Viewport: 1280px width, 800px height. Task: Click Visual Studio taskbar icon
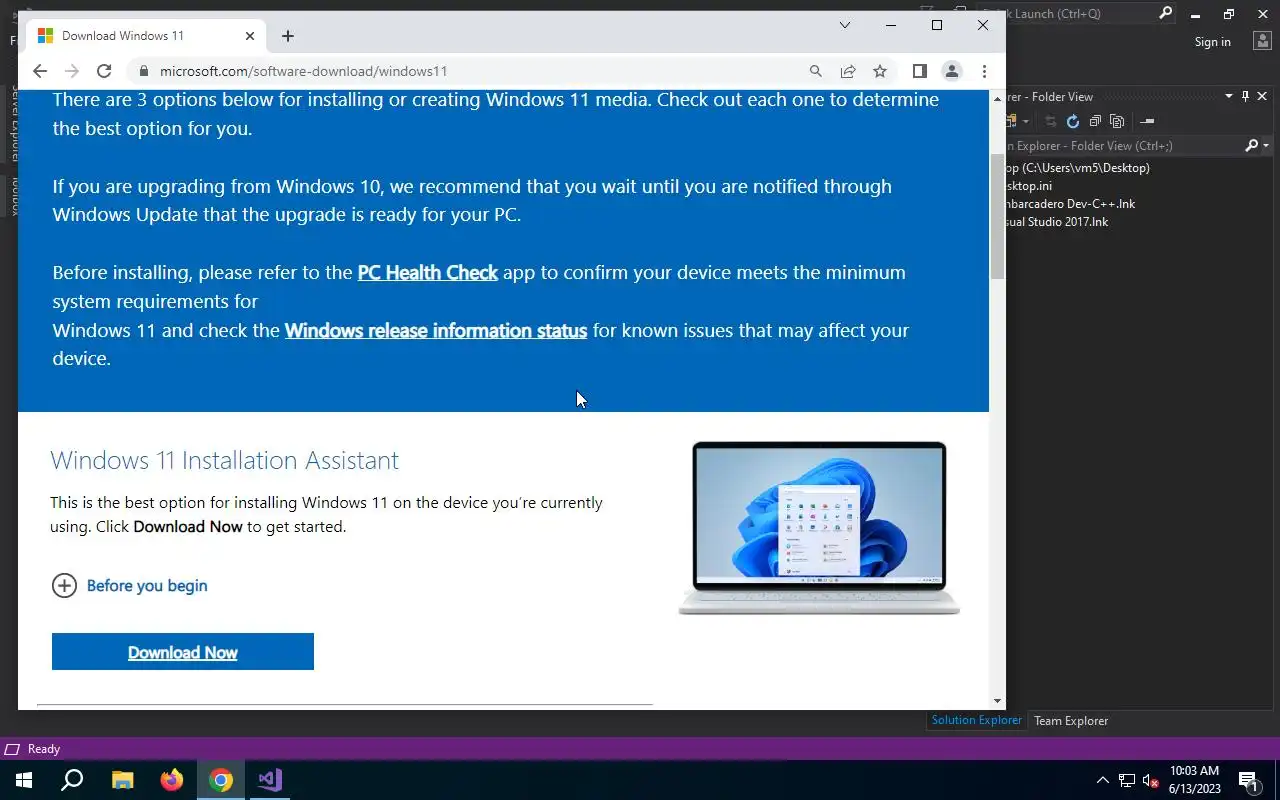tap(270, 780)
